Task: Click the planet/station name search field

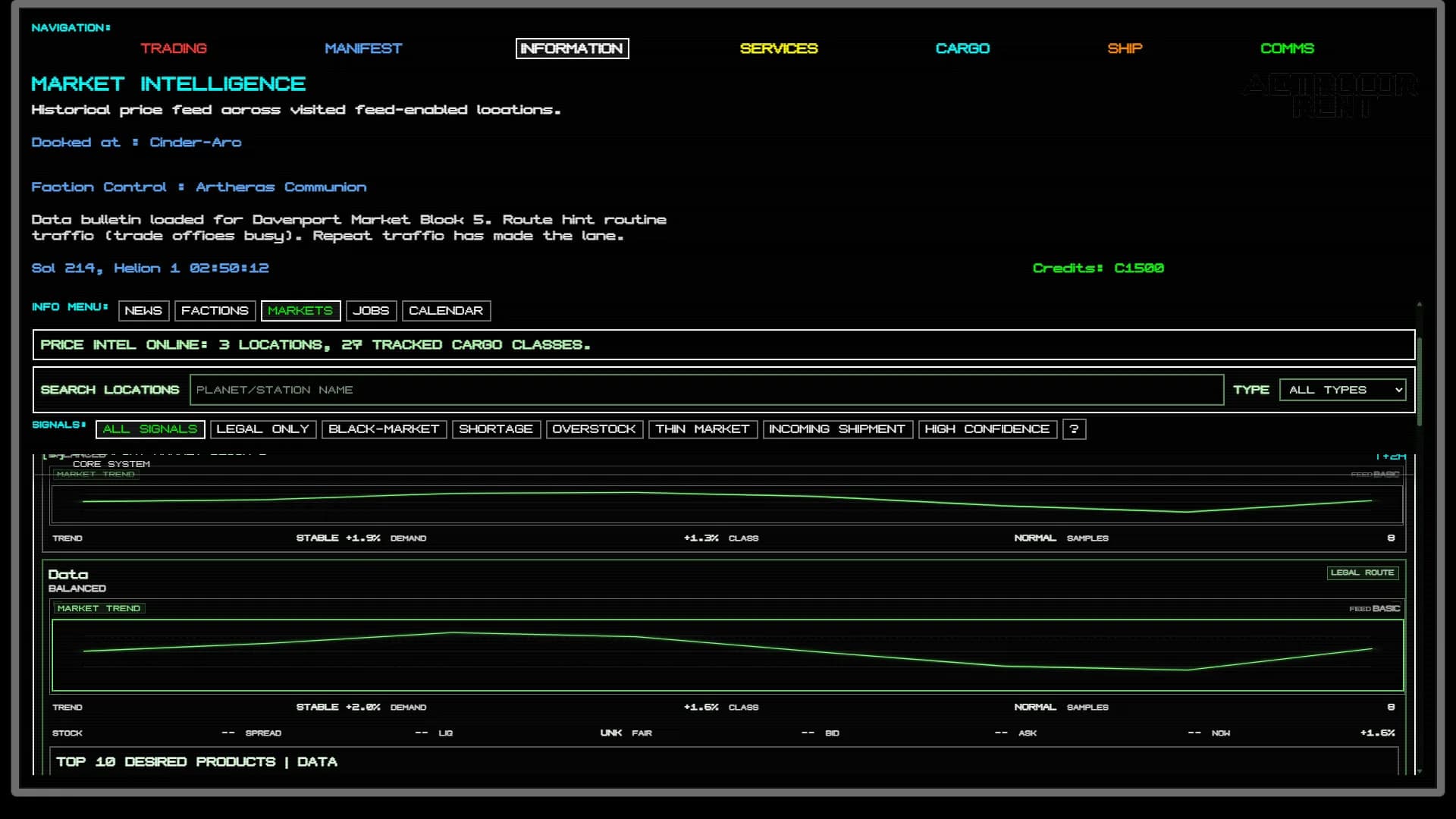Action: 706,390
